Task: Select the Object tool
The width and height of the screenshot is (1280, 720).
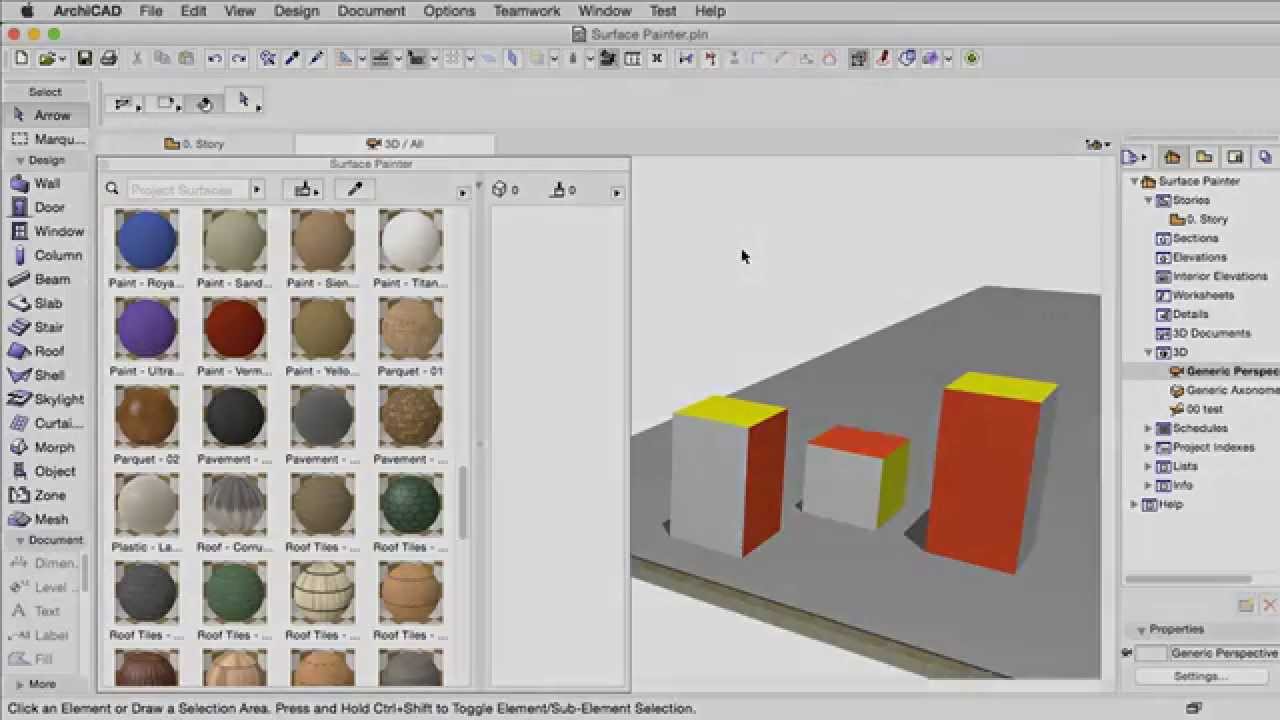Action: [x=45, y=471]
